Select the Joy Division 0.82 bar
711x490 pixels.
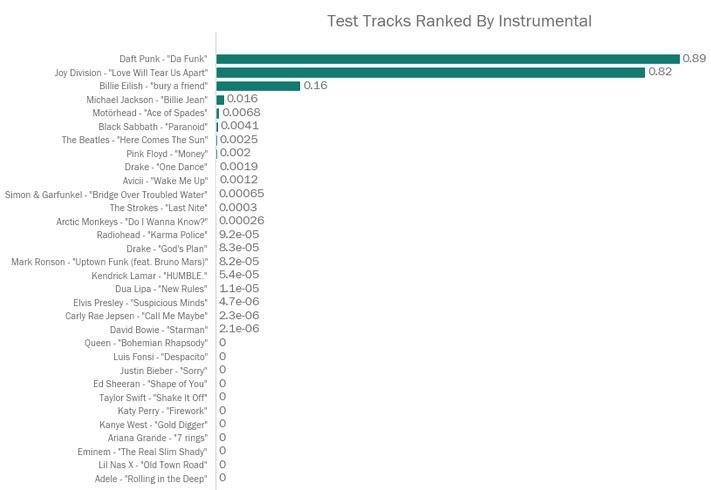pos(431,73)
